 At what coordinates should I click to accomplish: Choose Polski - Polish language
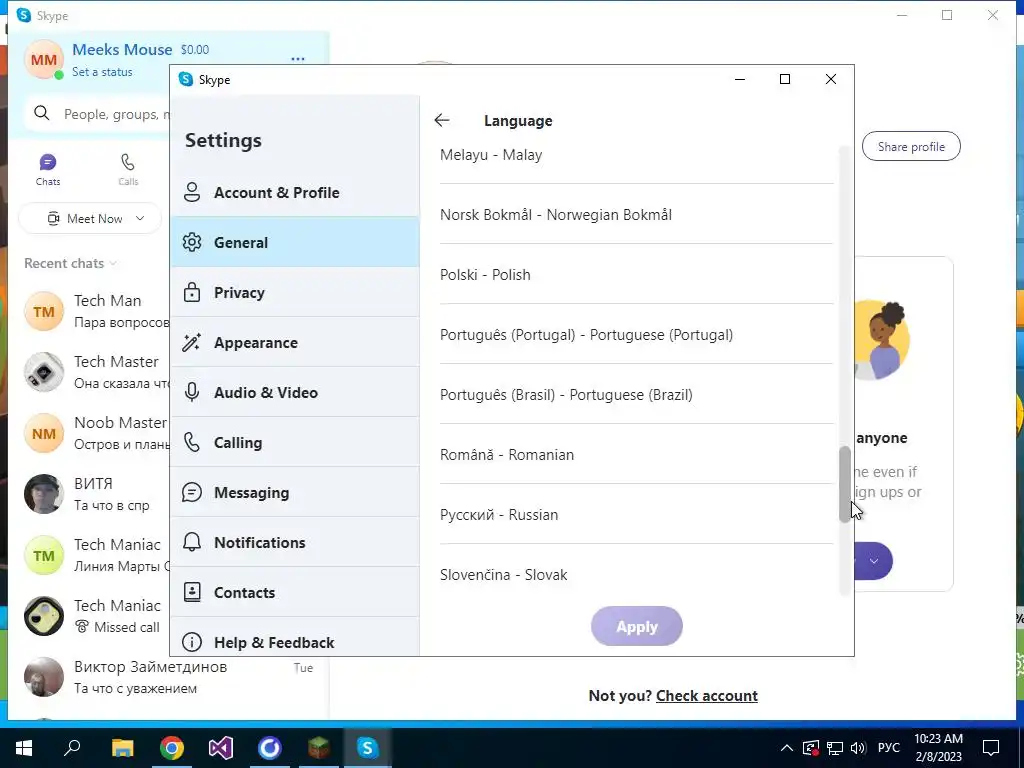(x=637, y=275)
